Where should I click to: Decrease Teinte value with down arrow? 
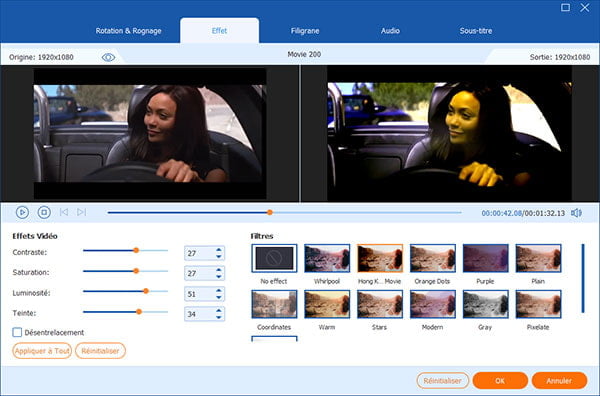[218, 317]
